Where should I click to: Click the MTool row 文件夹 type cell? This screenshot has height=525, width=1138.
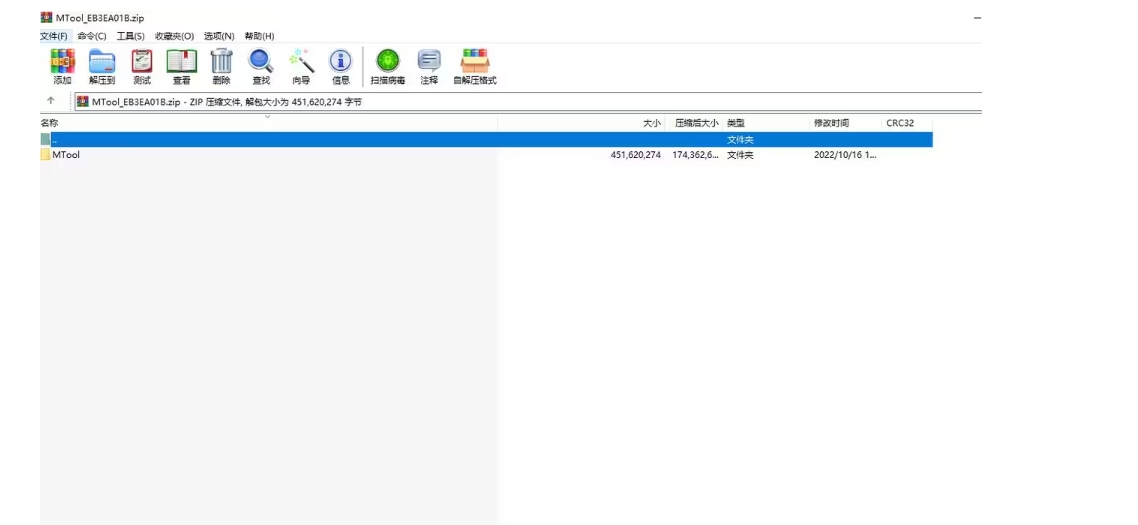[x=740, y=155]
